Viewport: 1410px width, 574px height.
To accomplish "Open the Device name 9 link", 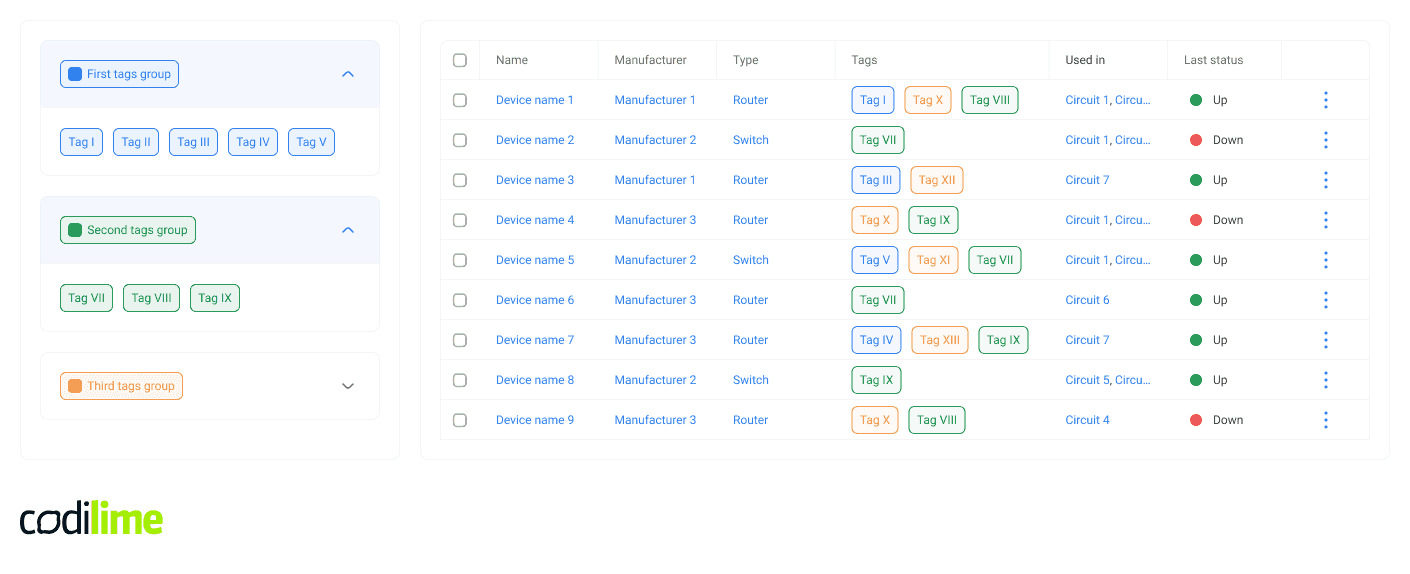I will pyautogui.click(x=535, y=420).
